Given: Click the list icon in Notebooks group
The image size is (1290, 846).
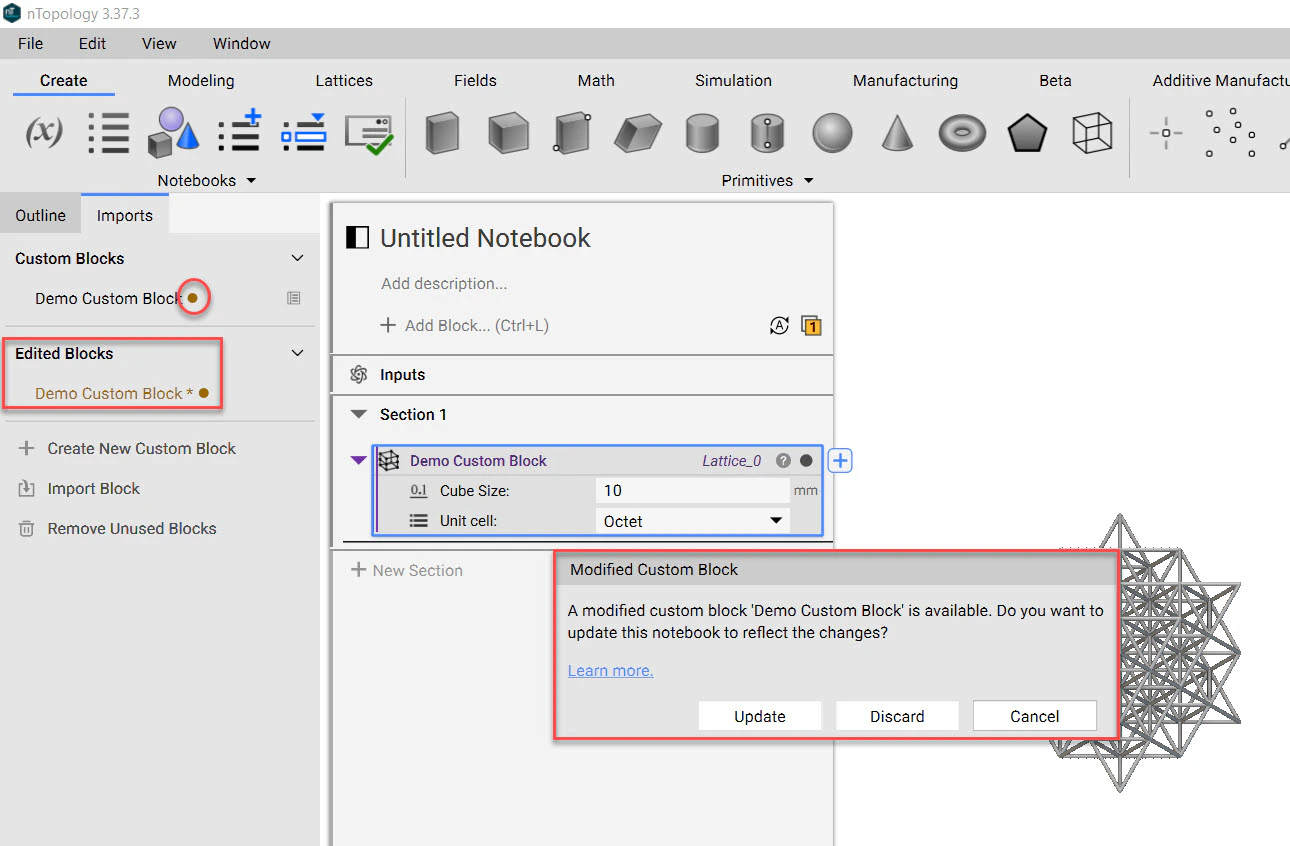Looking at the screenshot, I should pos(108,132).
